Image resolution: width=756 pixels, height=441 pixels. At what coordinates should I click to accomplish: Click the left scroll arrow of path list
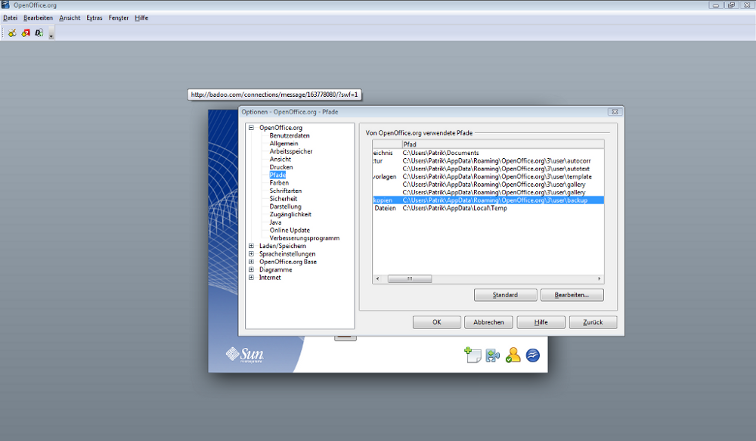pyautogui.click(x=378, y=279)
